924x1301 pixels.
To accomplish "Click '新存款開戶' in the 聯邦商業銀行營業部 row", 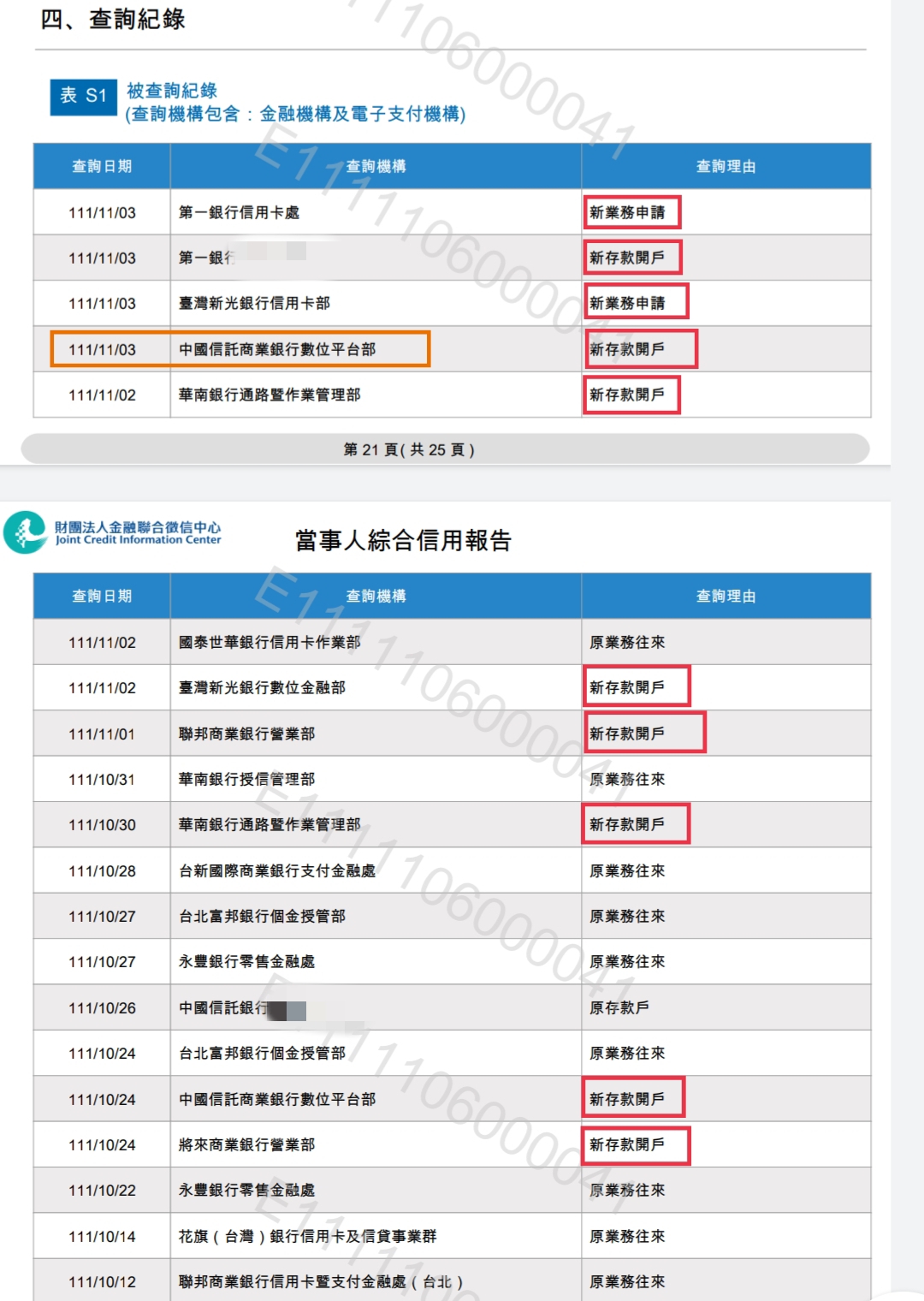I will click(x=627, y=734).
